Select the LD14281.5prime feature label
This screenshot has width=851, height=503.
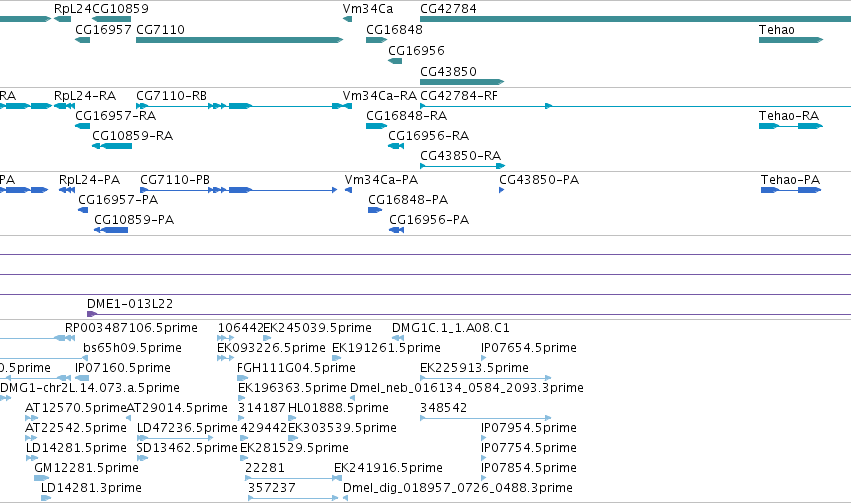76,448
